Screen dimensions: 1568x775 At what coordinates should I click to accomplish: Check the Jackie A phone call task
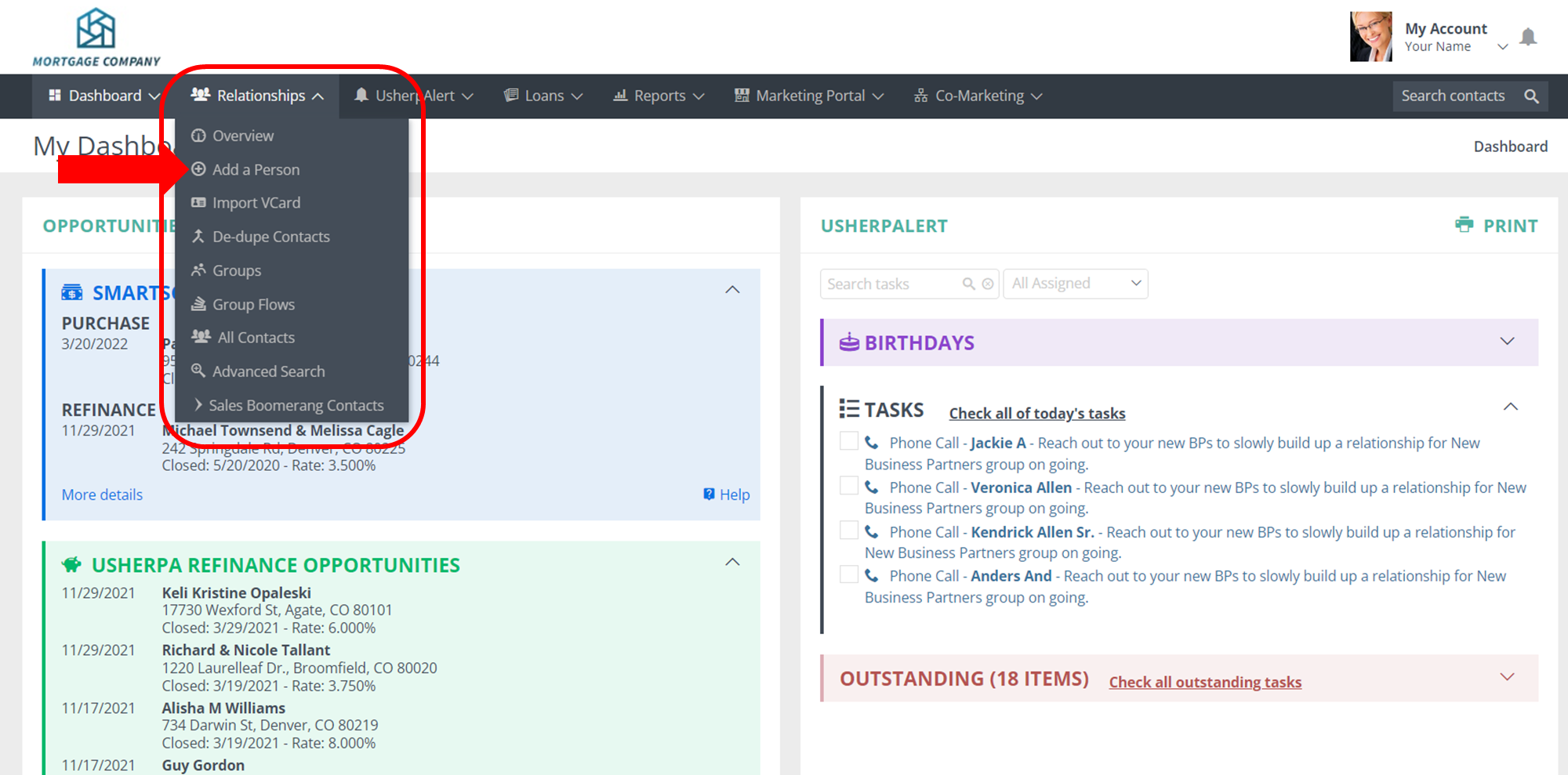848,441
